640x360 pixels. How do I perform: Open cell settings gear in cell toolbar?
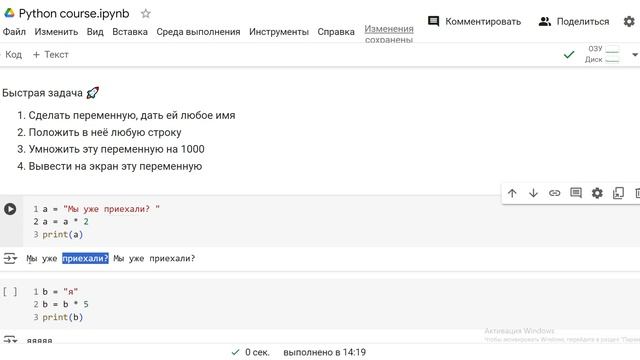597,193
